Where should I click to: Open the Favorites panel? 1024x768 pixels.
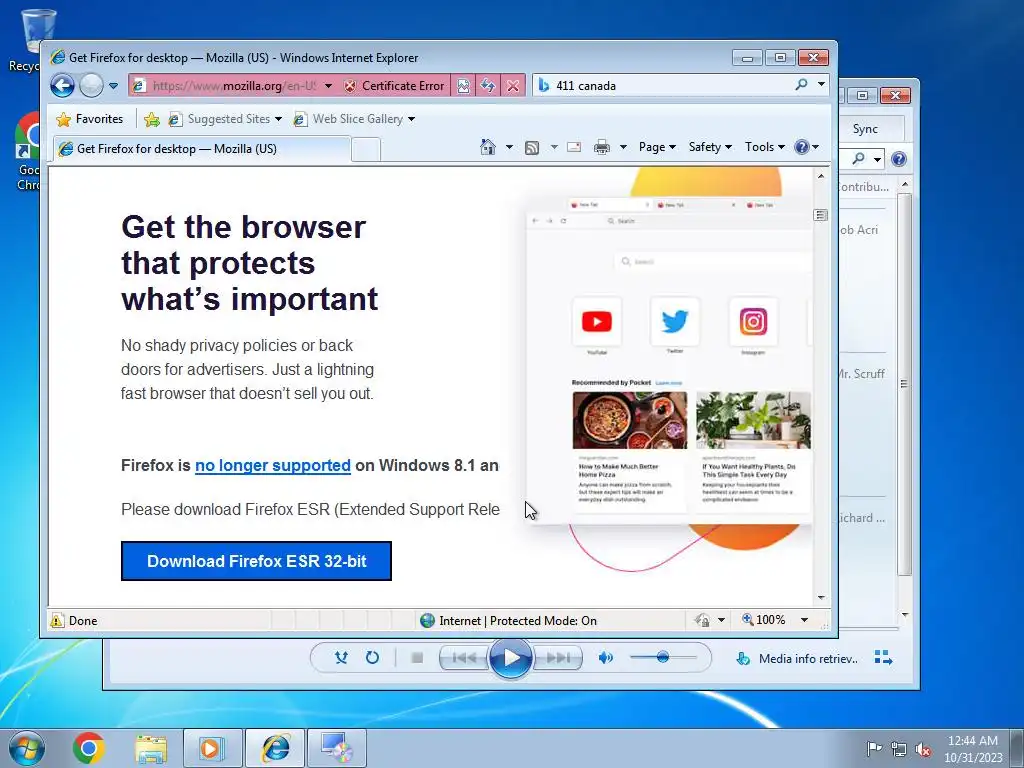(x=89, y=119)
